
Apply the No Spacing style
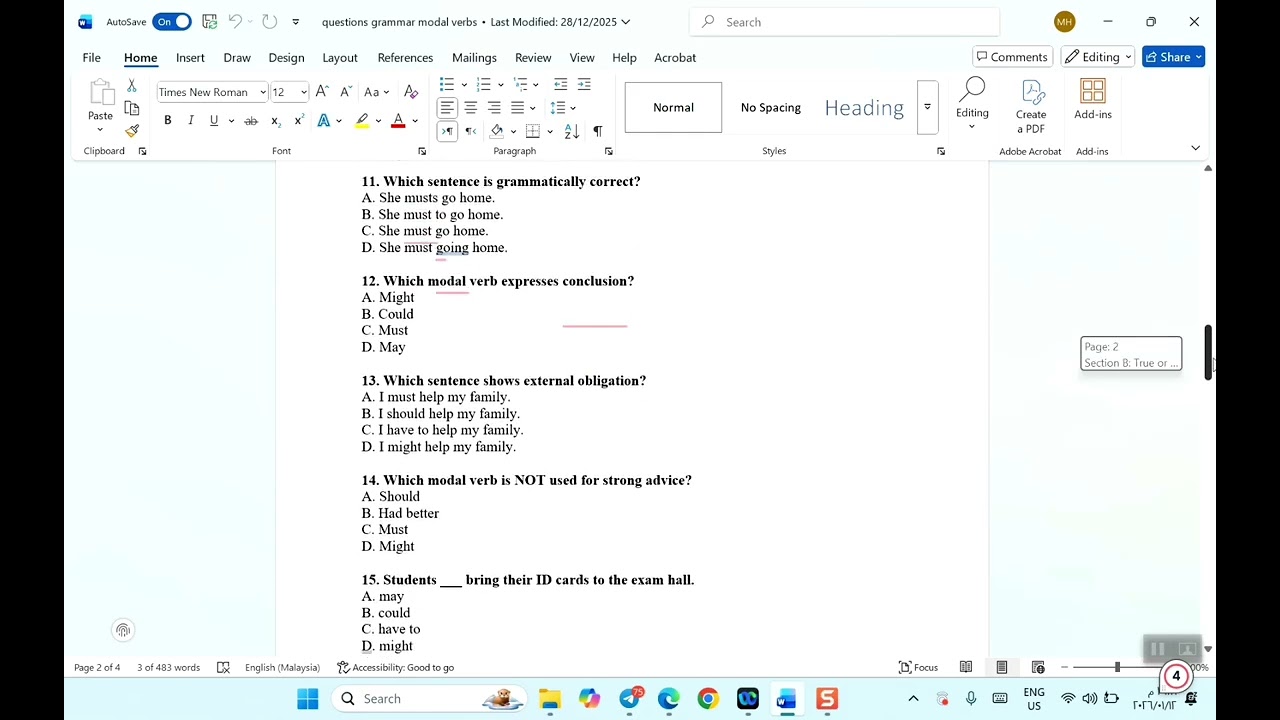[x=770, y=107]
